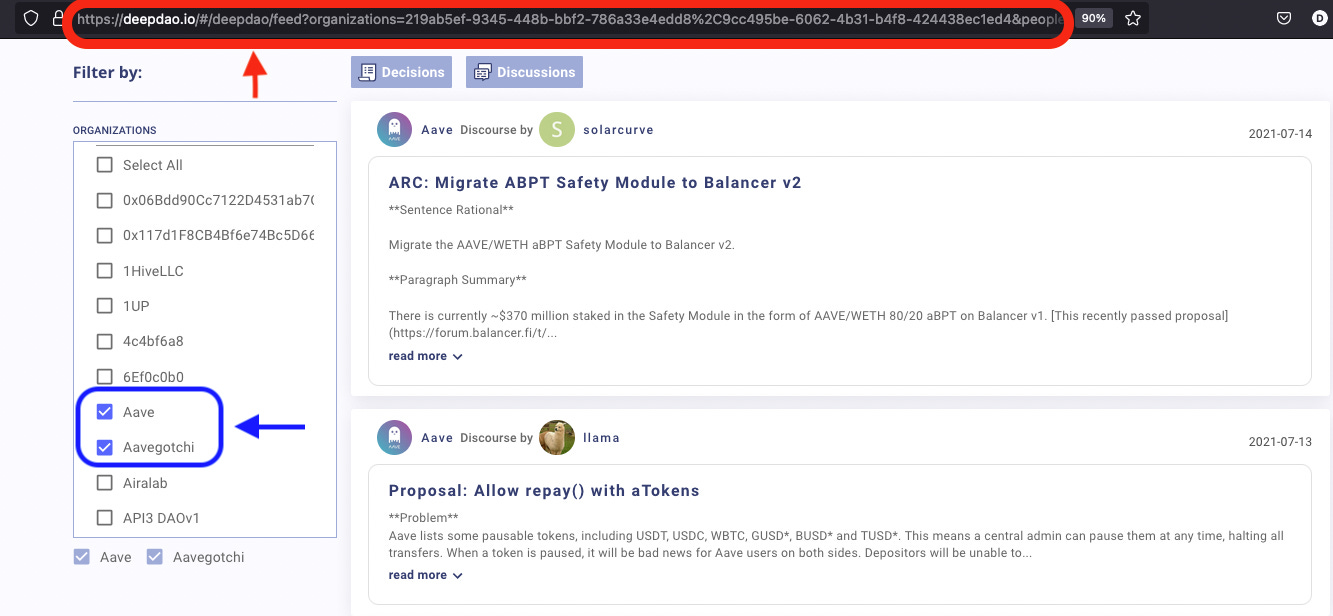Click the Decisions document icon
Image resolution: width=1333 pixels, height=616 pixels.
367,72
